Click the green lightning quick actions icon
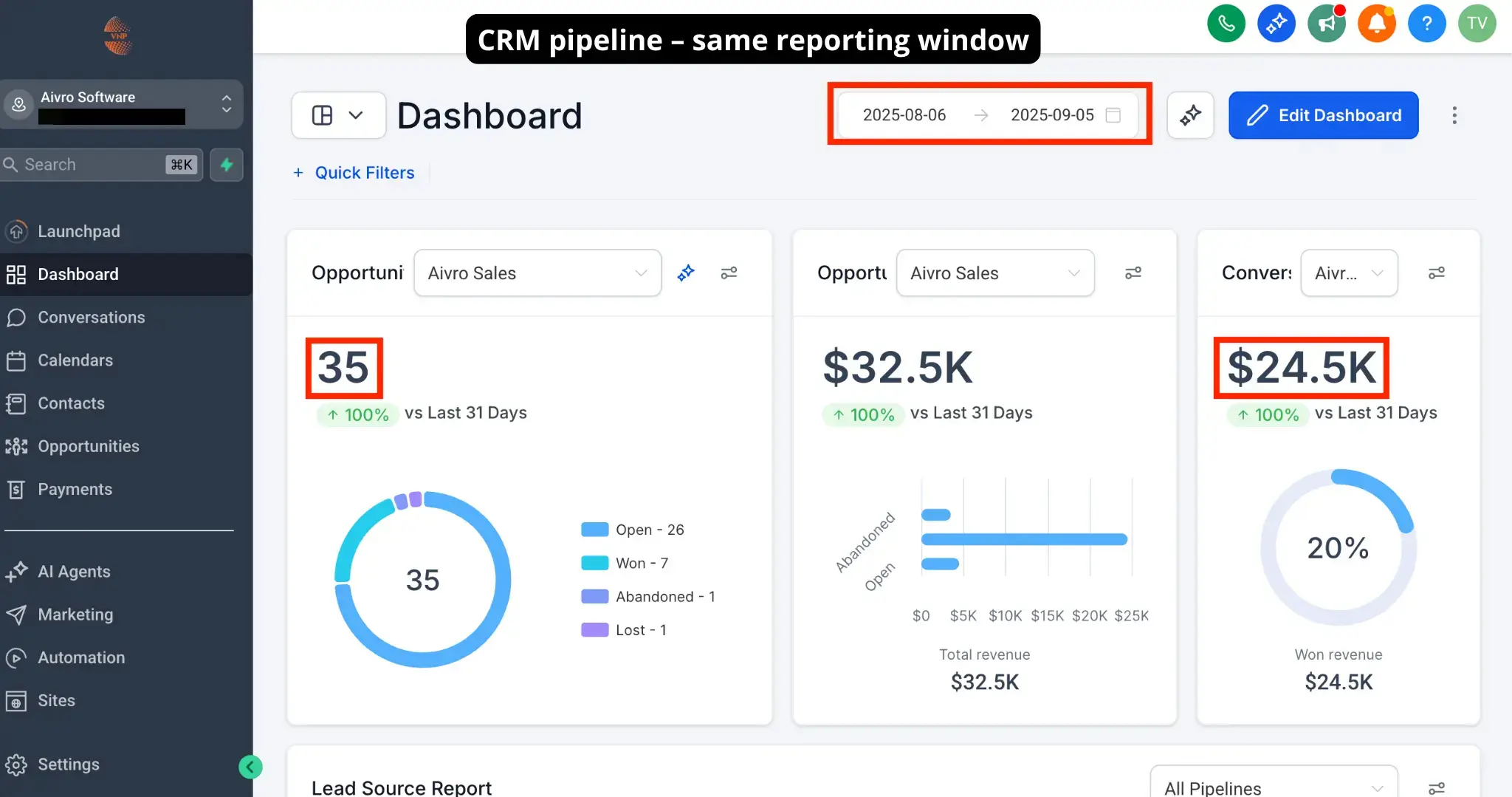The image size is (1512, 797). point(227,165)
